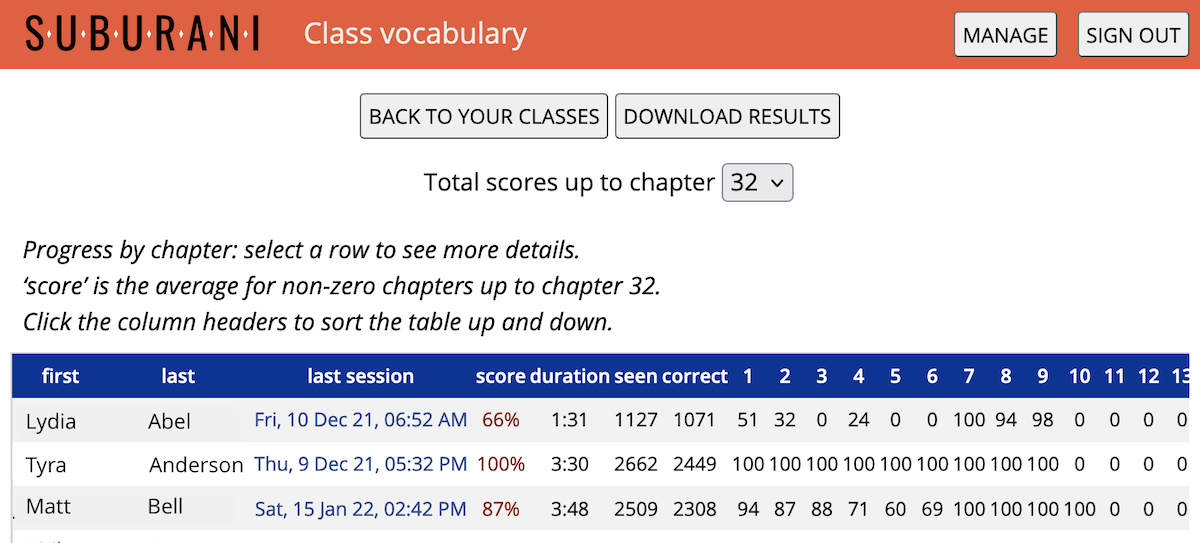
Task: Click the Suburani logo
Action: coord(142,35)
